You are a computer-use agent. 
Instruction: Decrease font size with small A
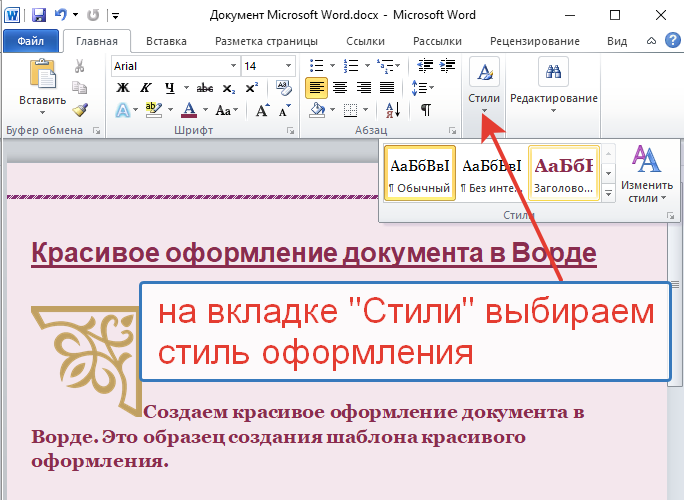click(x=284, y=110)
